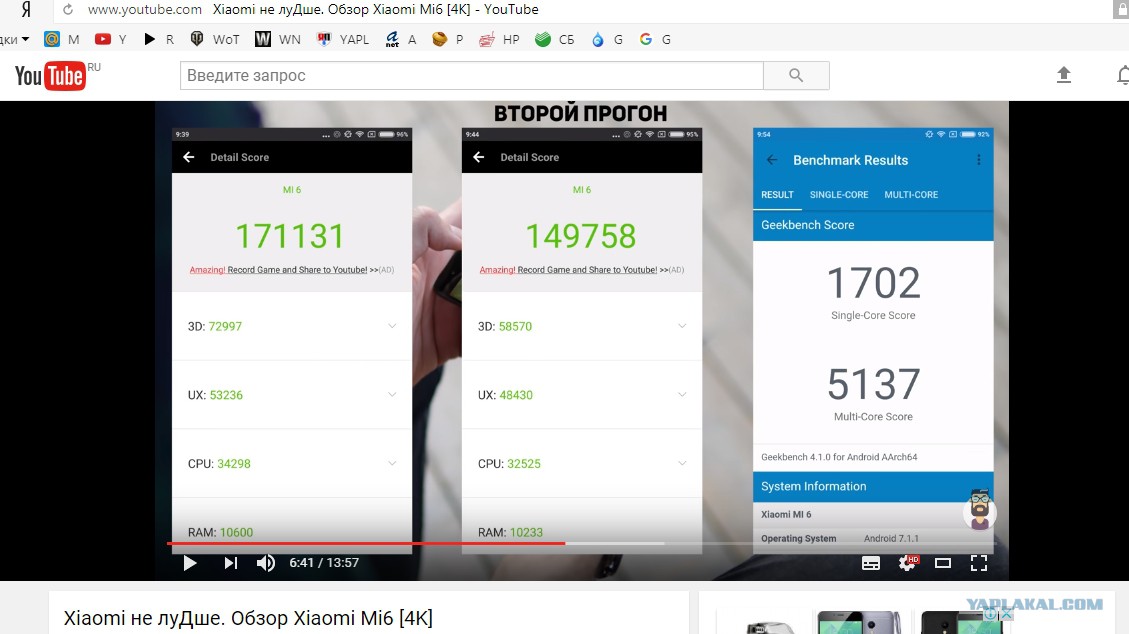
Task: Toggle video subtitles
Action: click(x=871, y=563)
